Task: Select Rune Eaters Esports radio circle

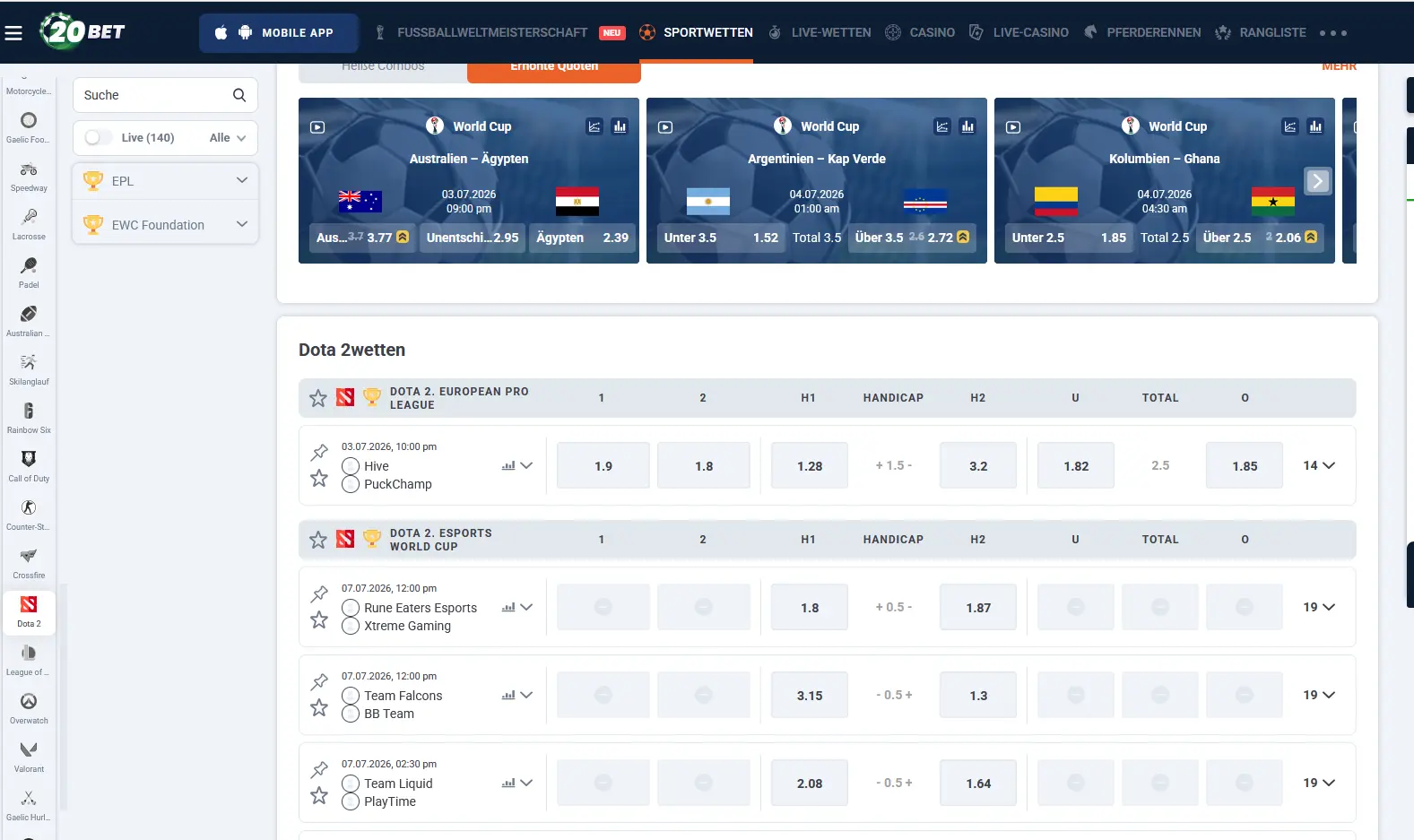Action: coord(351,608)
